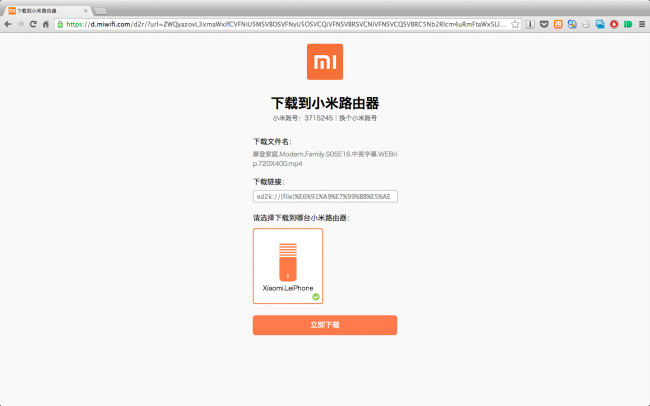Image resolution: width=650 pixels, height=406 pixels.
Task: Click the blue magnifier extension icon
Action: tap(572, 24)
